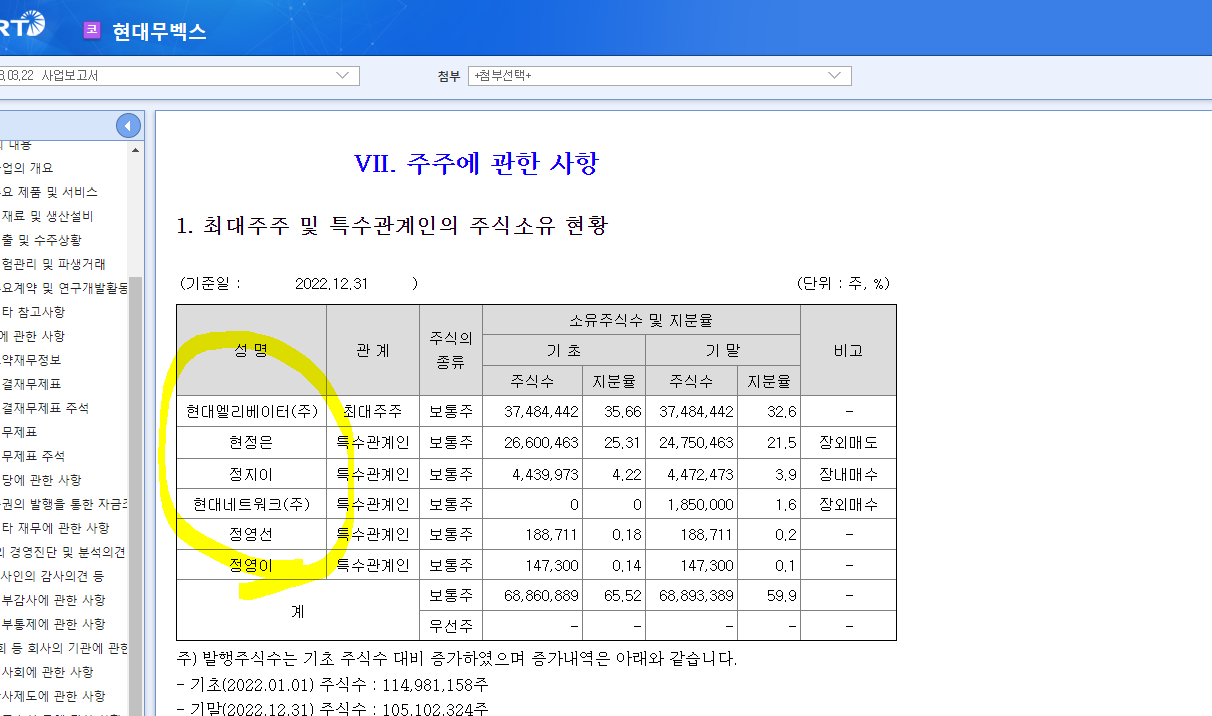Click the 장내매수 remark cell
Viewport: 1212px width, 716px height.
(848, 474)
